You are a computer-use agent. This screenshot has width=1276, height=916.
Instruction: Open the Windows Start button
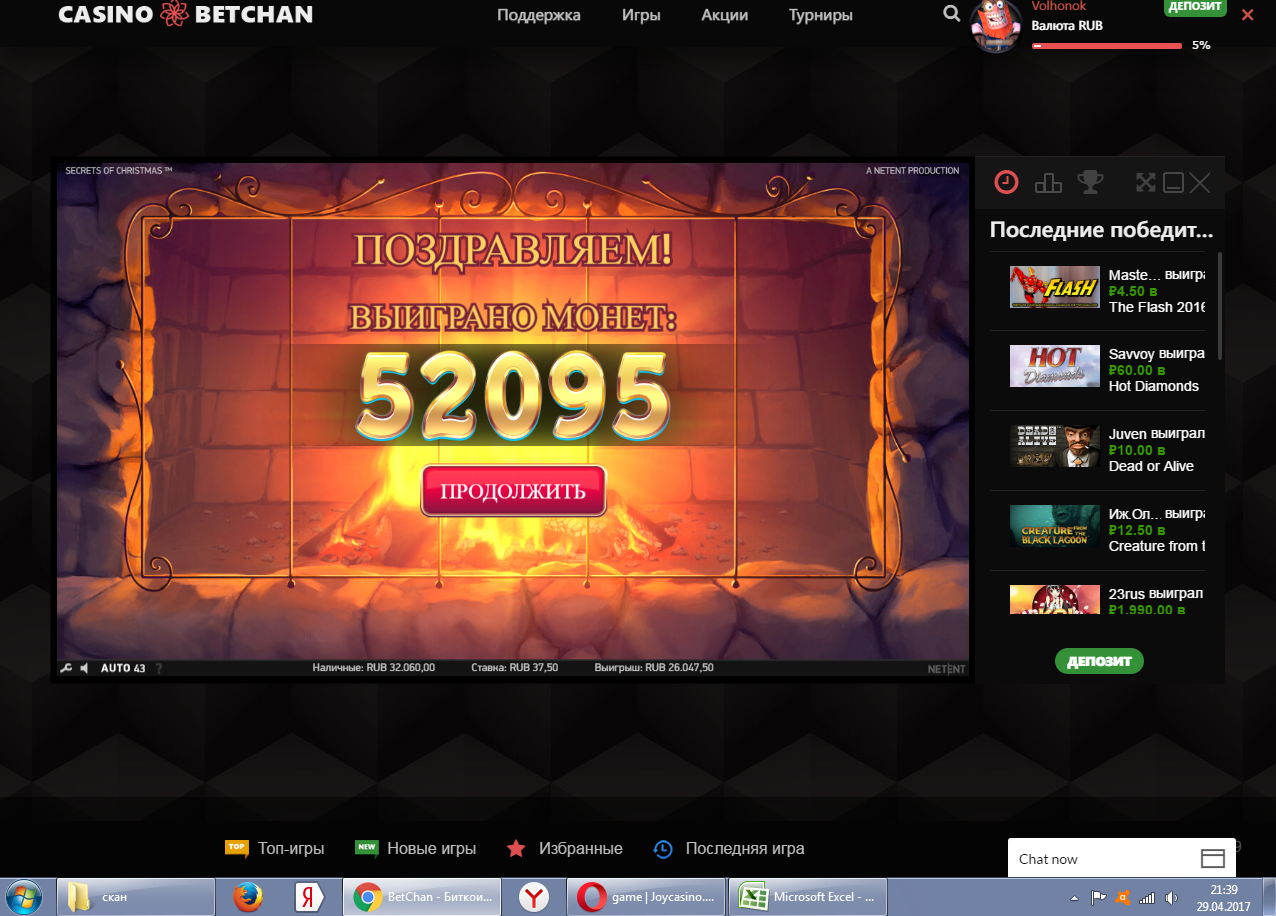pyautogui.click(x=22, y=896)
